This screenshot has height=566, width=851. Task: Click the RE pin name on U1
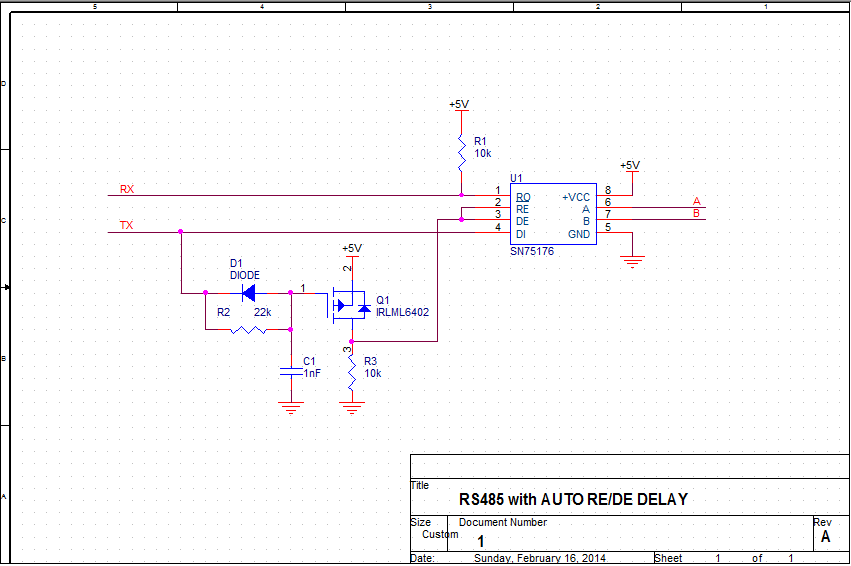point(522,209)
